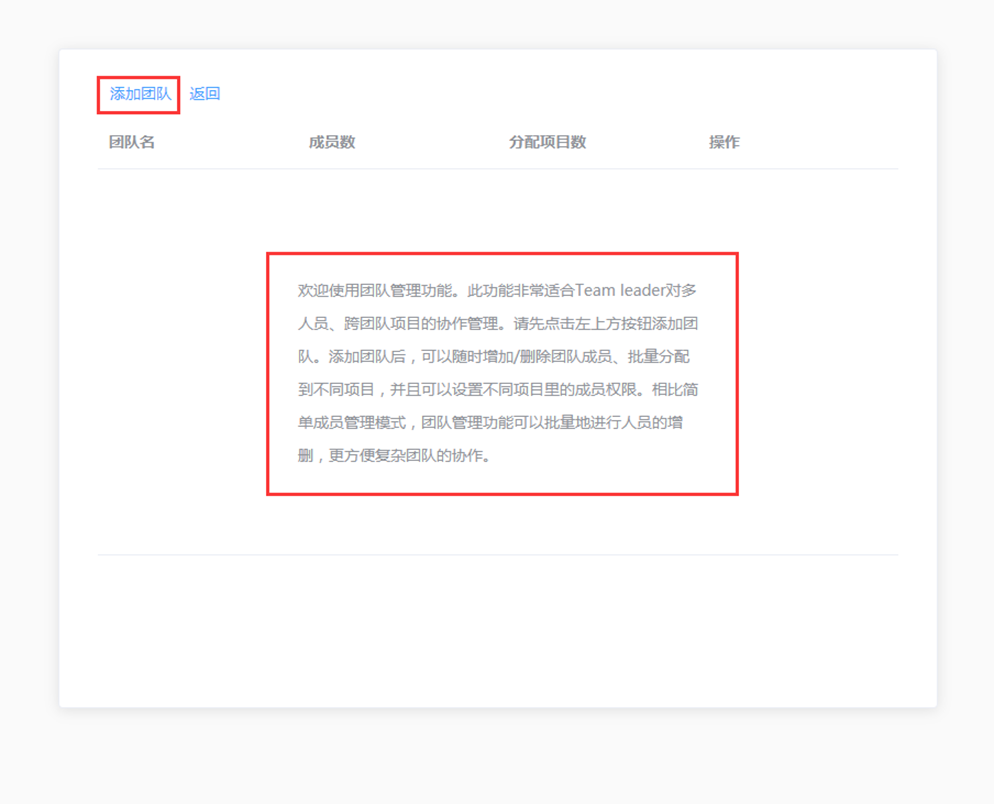Click the 欢迎使用团队管理功能 welcome paragraph
The image size is (994, 804).
pyautogui.click(x=498, y=373)
